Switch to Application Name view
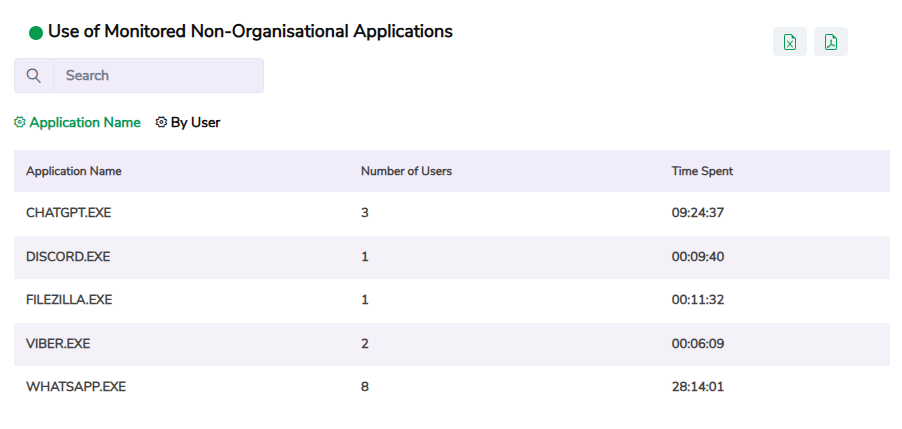Screen dimensions: 902x429 [x=84, y=123]
